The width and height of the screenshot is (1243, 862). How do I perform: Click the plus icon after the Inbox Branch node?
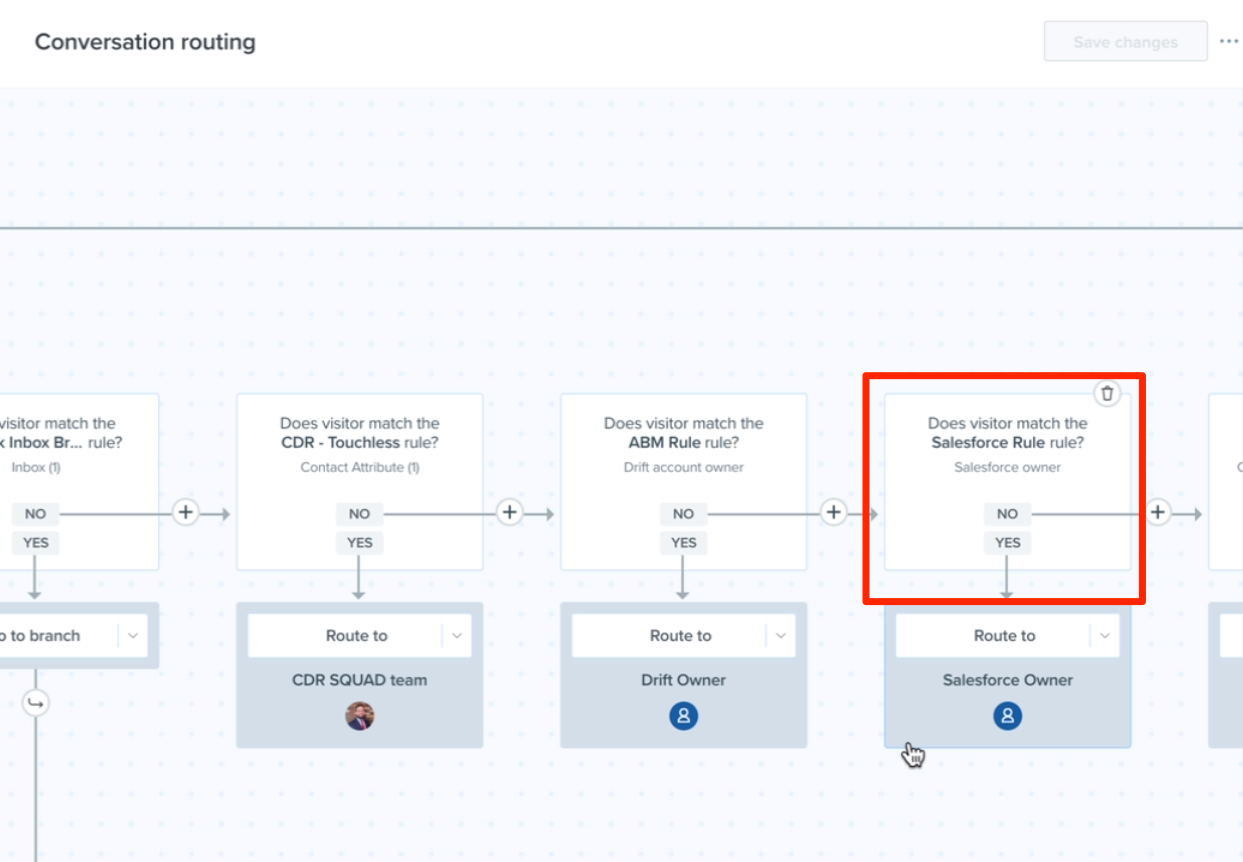pos(185,511)
